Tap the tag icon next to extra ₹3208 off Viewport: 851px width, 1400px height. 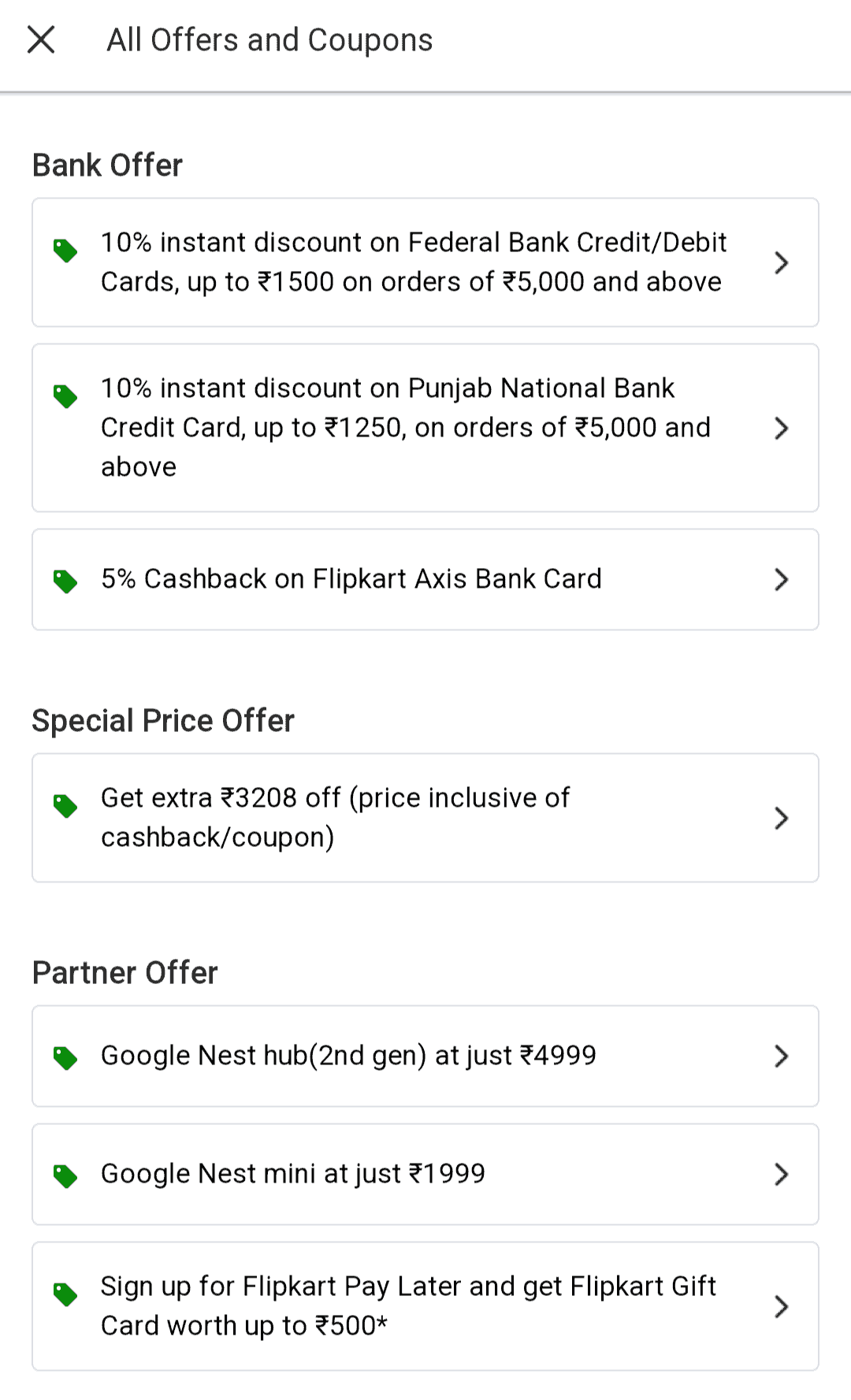tap(65, 806)
